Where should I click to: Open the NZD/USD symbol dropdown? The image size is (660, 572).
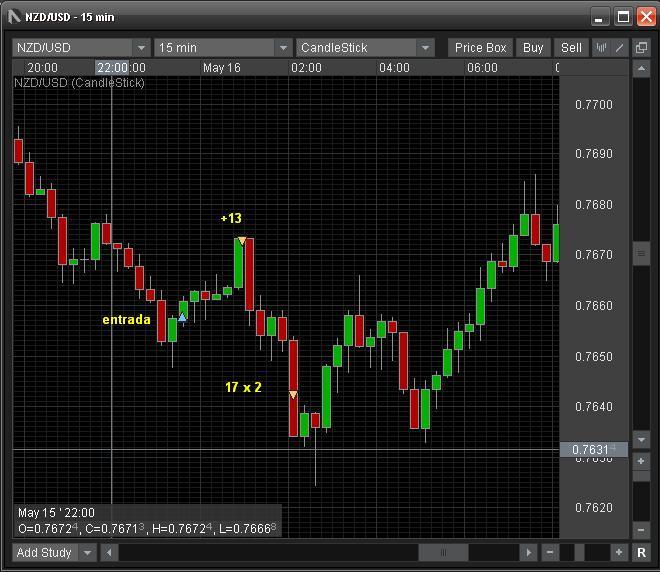pyautogui.click(x=140, y=48)
